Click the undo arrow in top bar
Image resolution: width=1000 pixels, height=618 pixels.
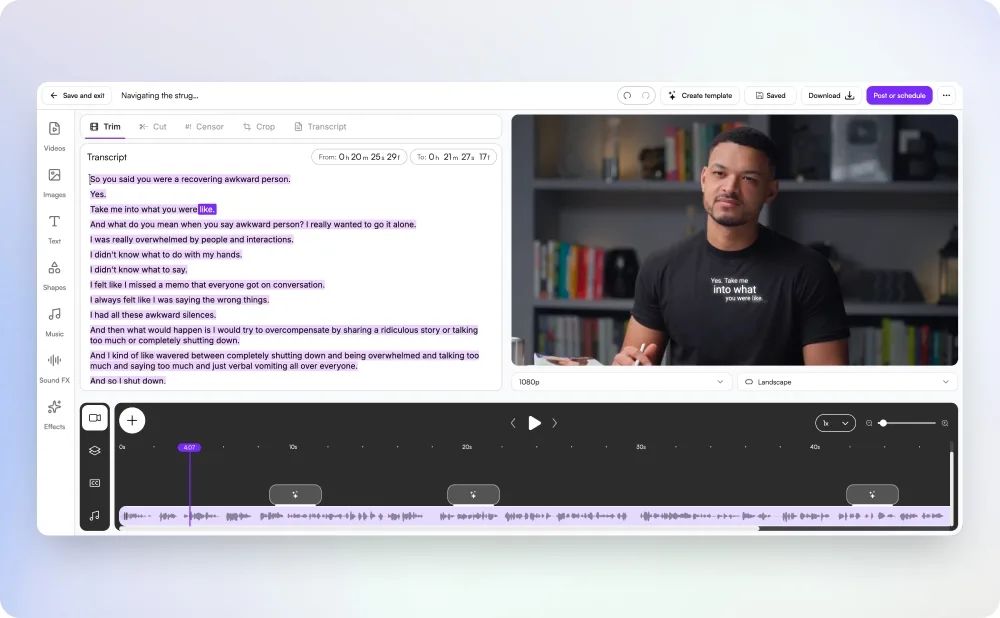pyautogui.click(x=628, y=96)
